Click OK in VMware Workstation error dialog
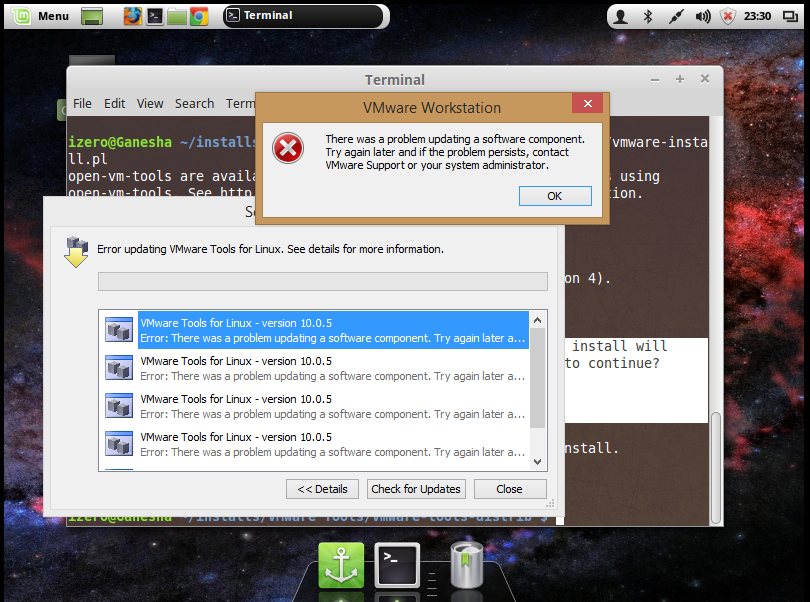Viewport: 810px width, 602px height. pos(555,196)
